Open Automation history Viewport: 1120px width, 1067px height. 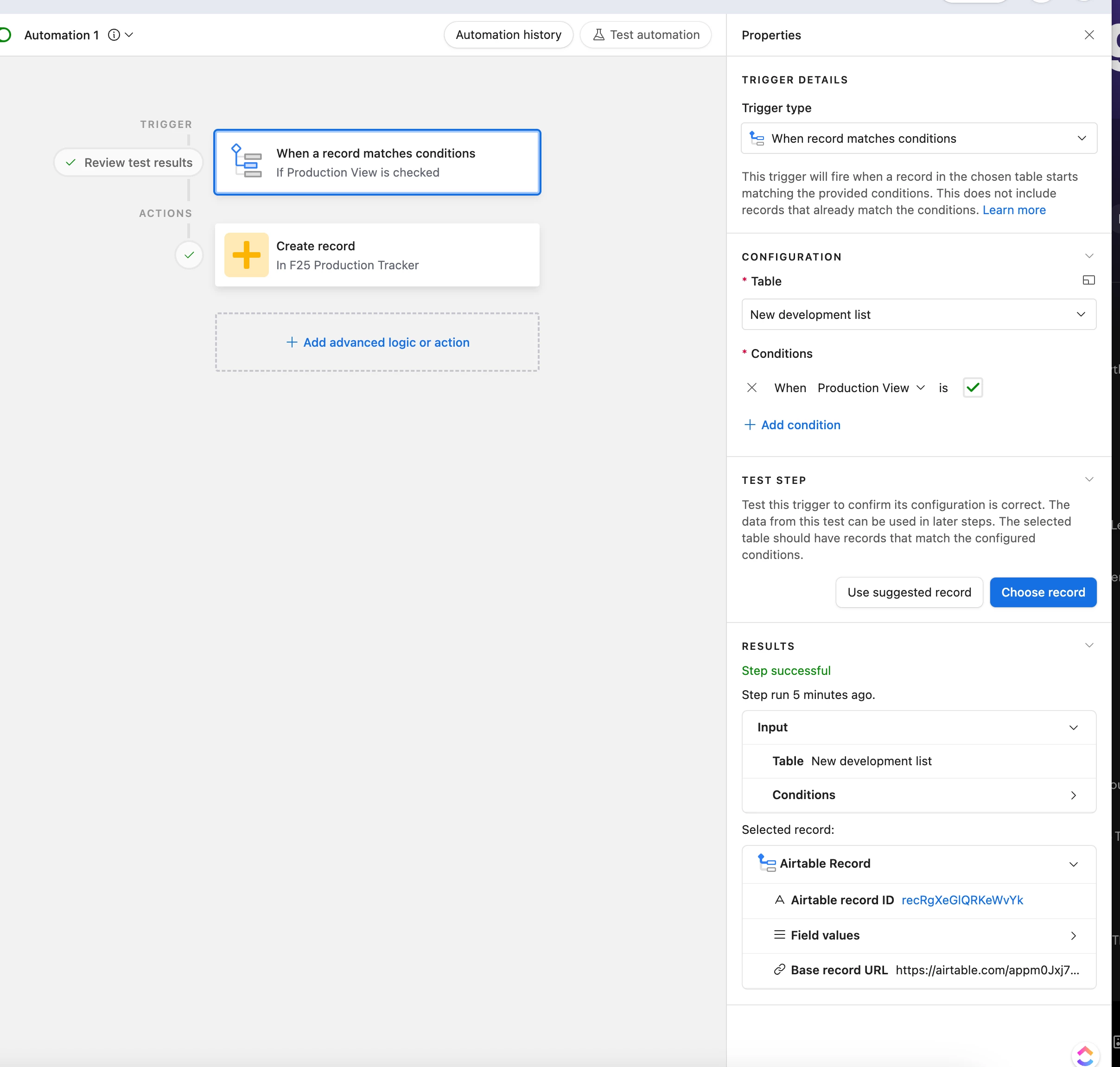pos(508,35)
